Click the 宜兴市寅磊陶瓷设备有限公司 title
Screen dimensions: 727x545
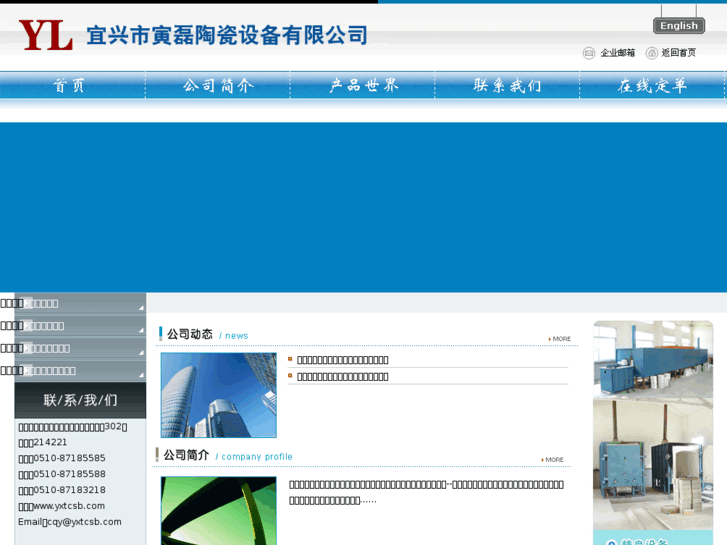(x=227, y=36)
